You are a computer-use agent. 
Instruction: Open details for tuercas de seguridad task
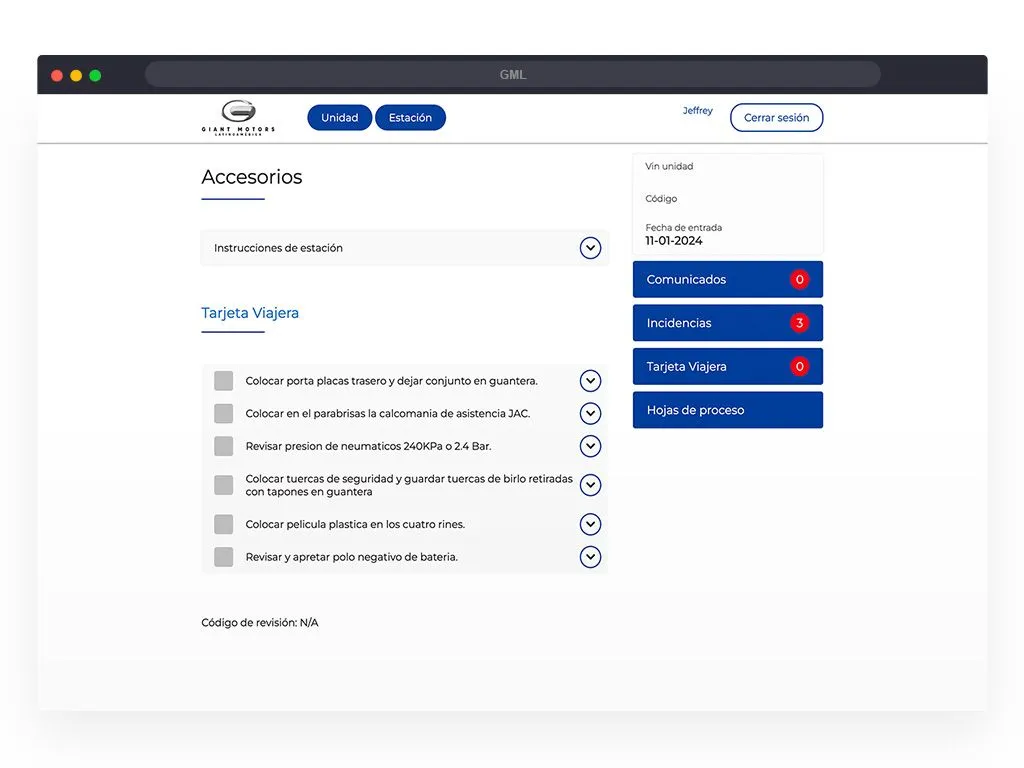pyautogui.click(x=590, y=485)
